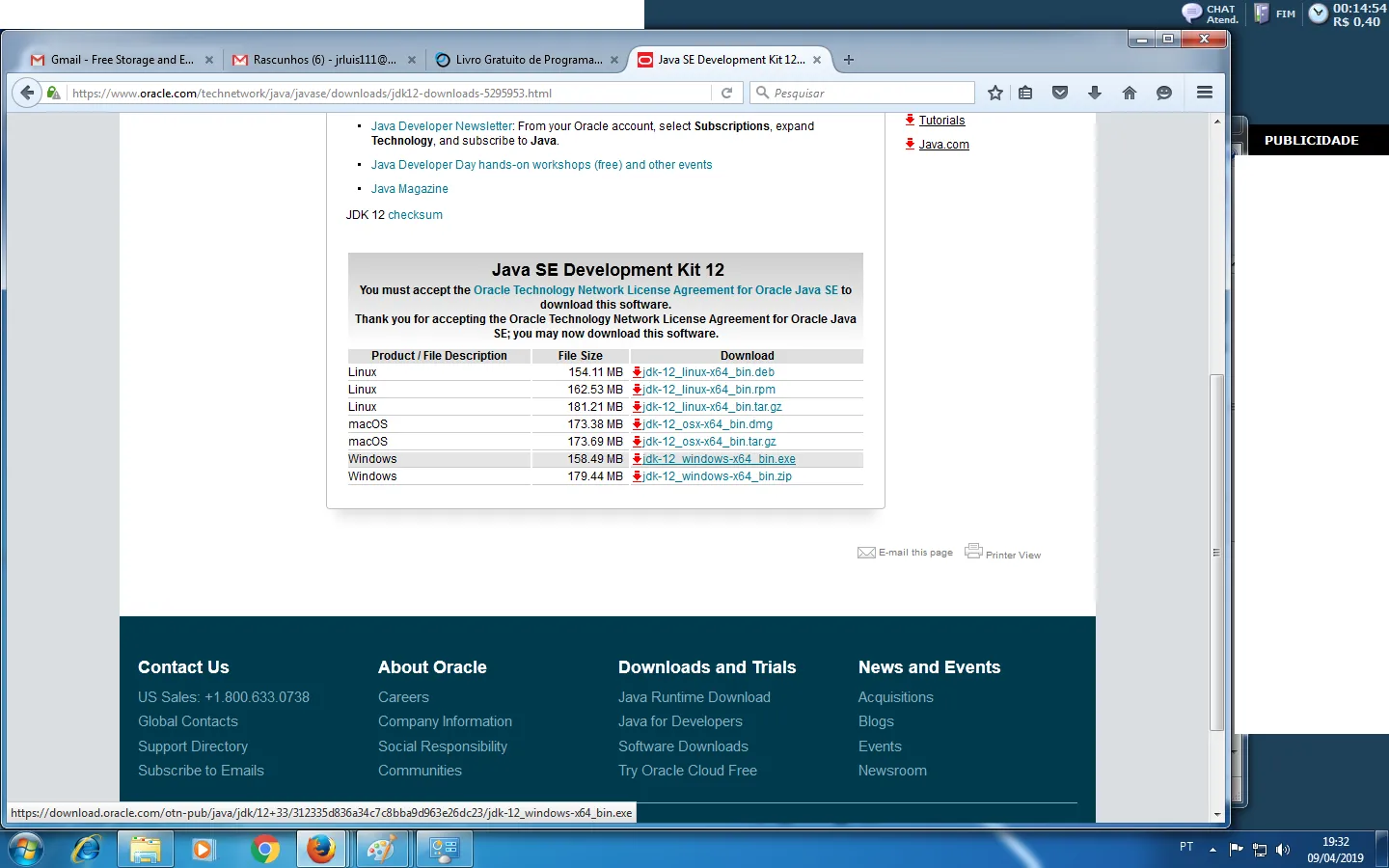Go to the browser home page

point(1130,93)
